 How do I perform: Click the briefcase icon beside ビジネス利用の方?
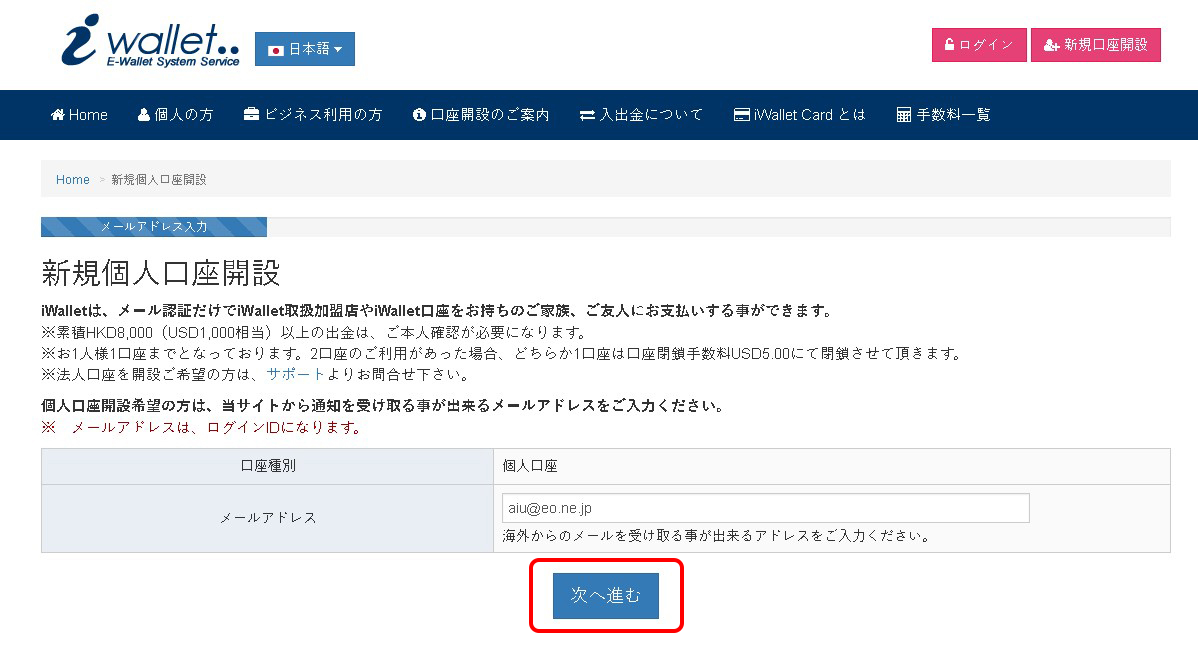point(251,115)
